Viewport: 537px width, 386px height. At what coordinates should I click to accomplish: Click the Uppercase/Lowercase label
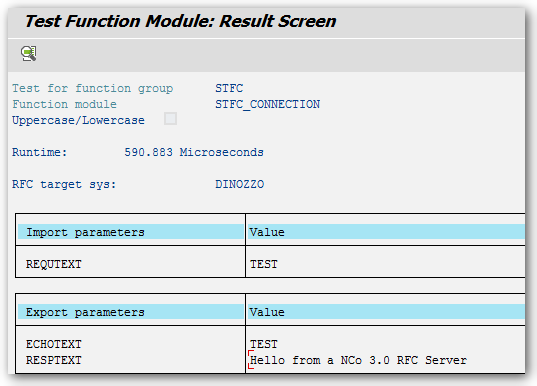78,120
